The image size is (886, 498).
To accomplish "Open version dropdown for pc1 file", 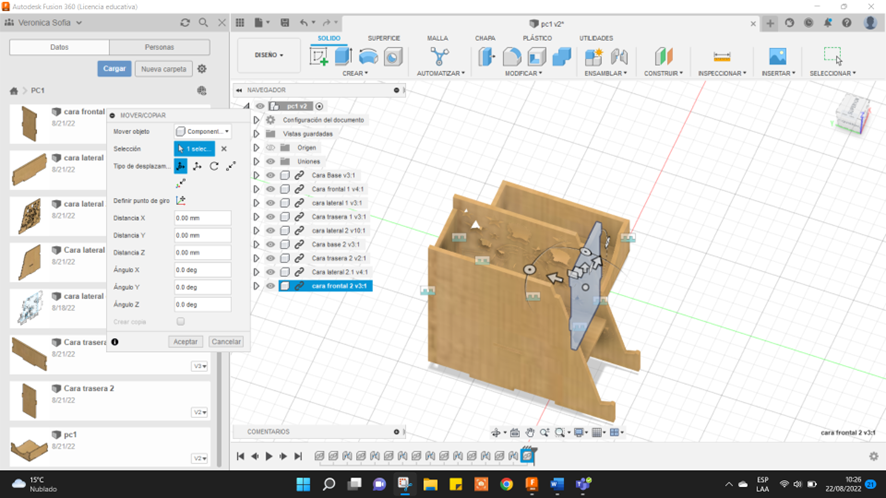I will (200, 458).
